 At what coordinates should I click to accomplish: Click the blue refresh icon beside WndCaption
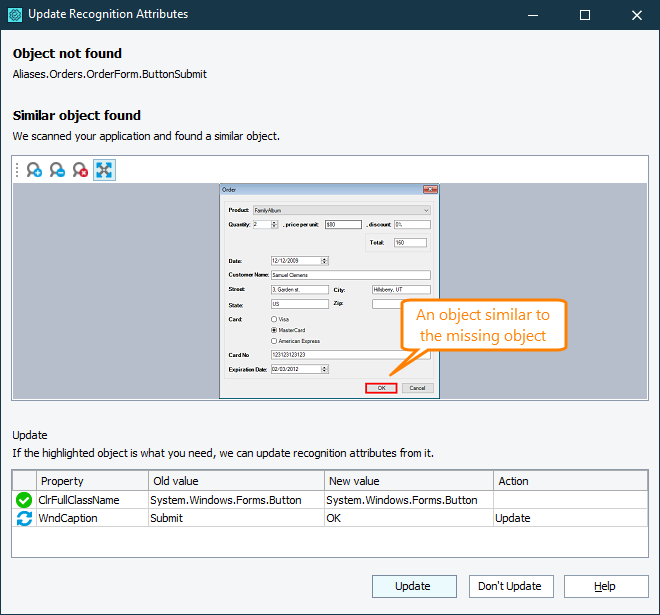click(x=24, y=519)
